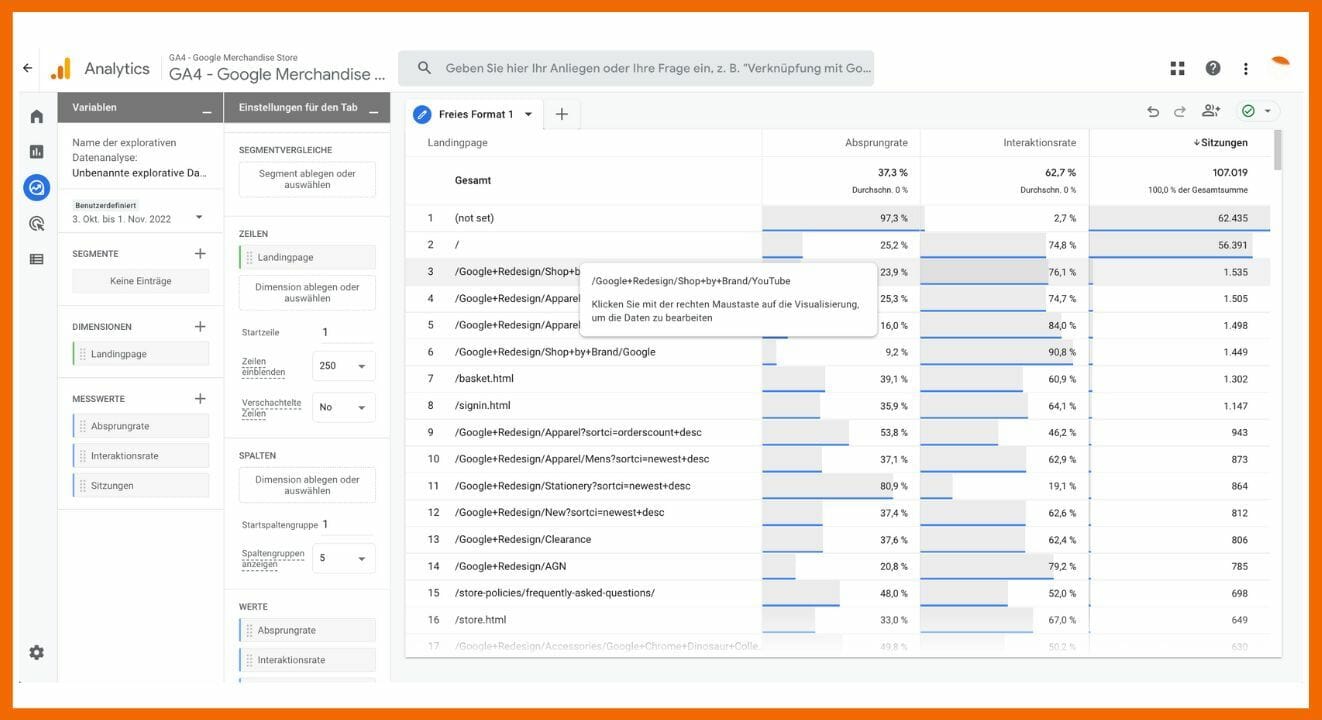
Task: Expand the Zeilen einblenden 250 dropdown
Action: pos(343,365)
